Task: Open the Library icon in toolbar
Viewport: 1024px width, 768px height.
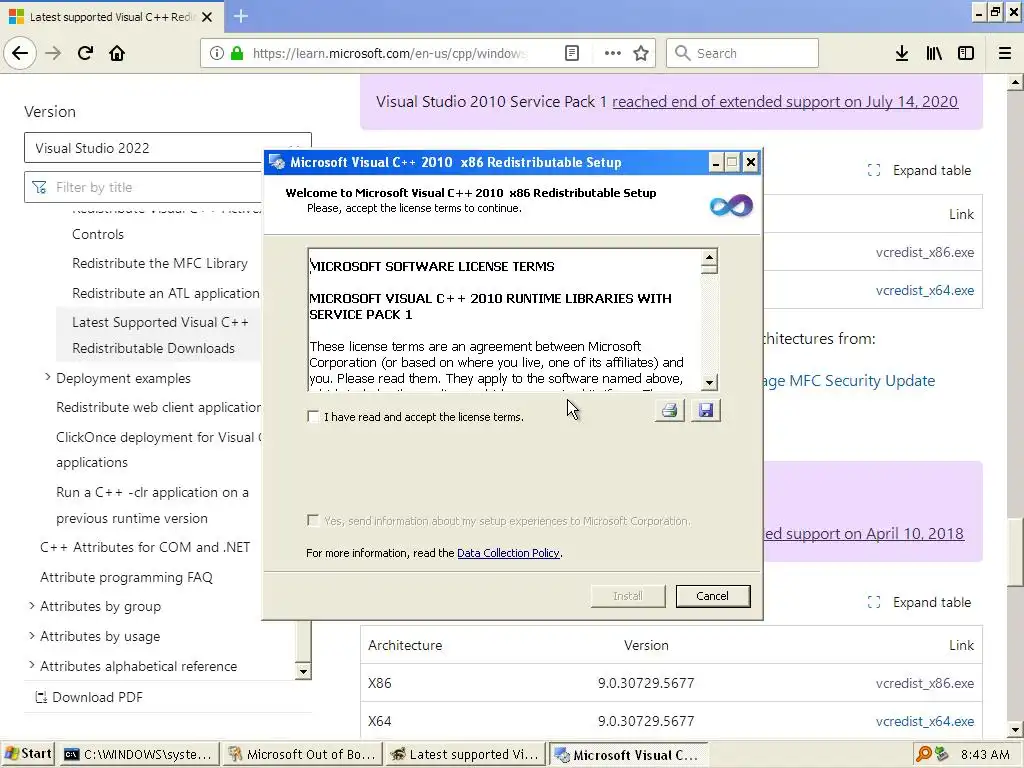Action: click(x=934, y=54)
